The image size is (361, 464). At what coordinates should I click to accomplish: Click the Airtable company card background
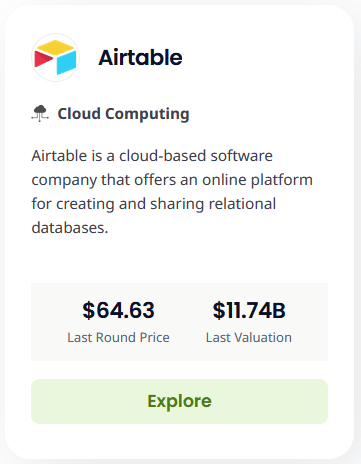tap(179, 260)
